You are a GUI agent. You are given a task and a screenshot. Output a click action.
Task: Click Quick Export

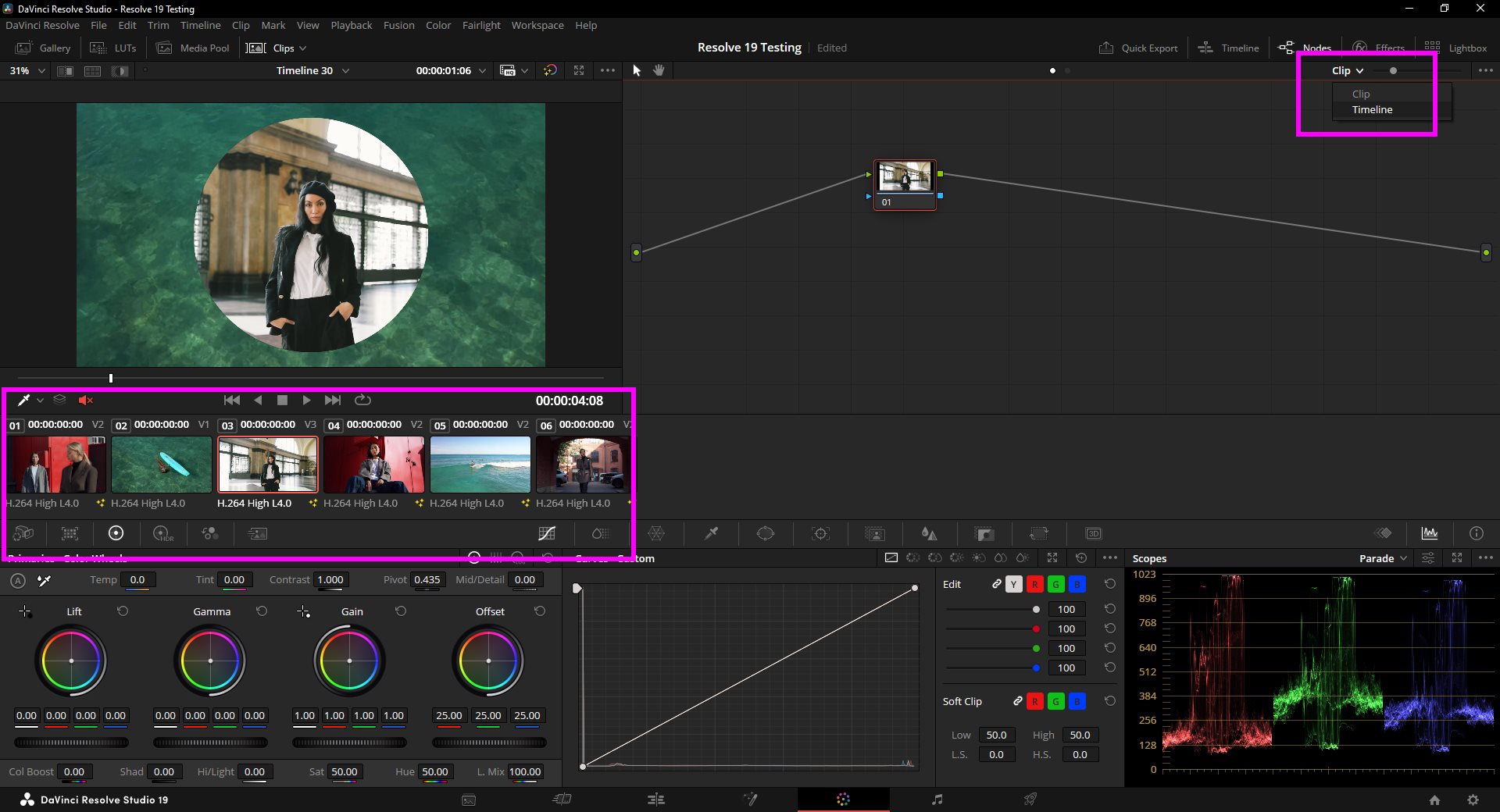click(1138, 48)
